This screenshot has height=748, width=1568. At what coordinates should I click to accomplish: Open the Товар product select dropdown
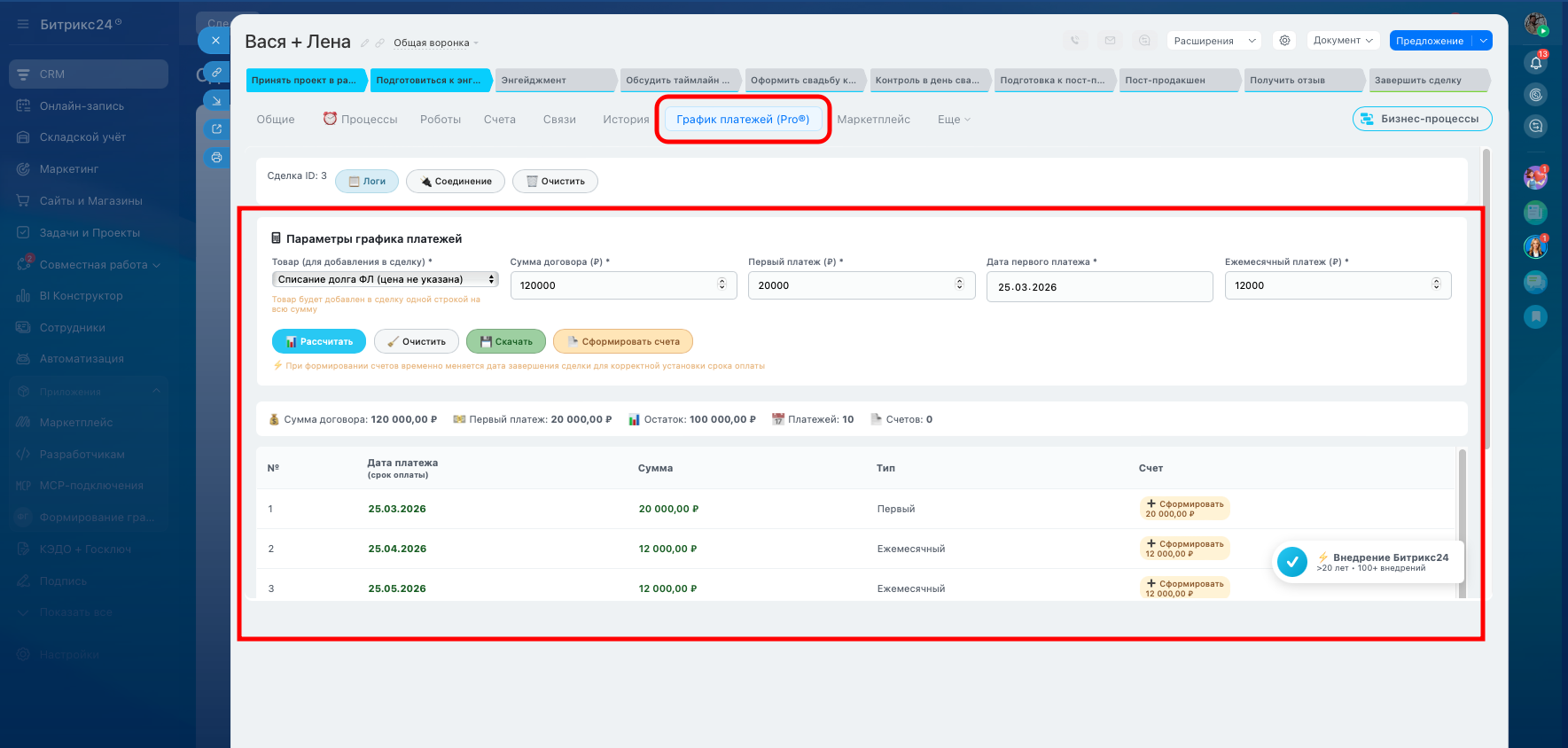(386, 279)
